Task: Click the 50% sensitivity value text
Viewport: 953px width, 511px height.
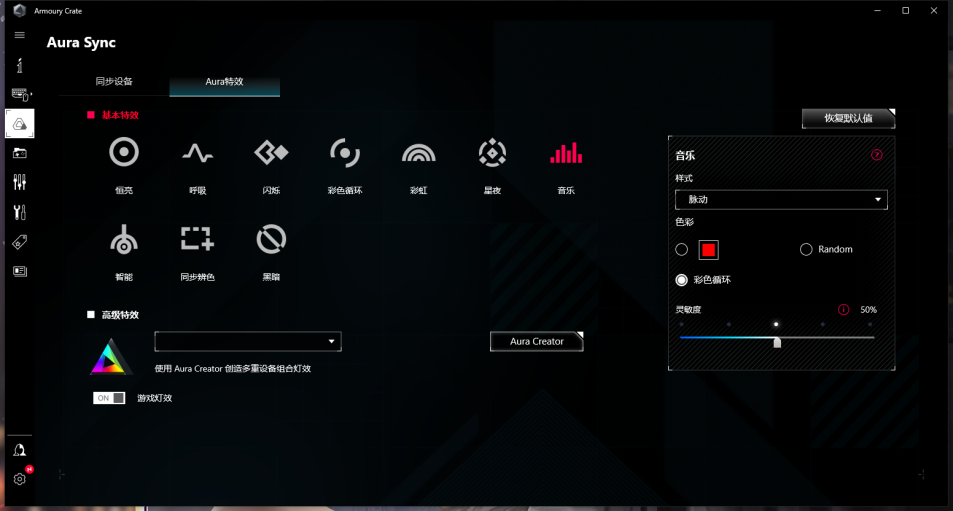Action: (x=869, y=310)
